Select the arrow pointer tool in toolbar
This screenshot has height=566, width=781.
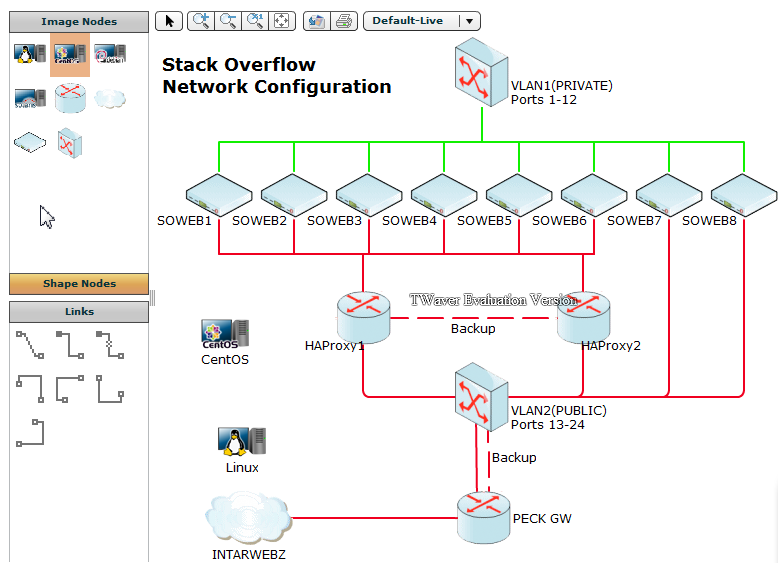tap(169, 21)
